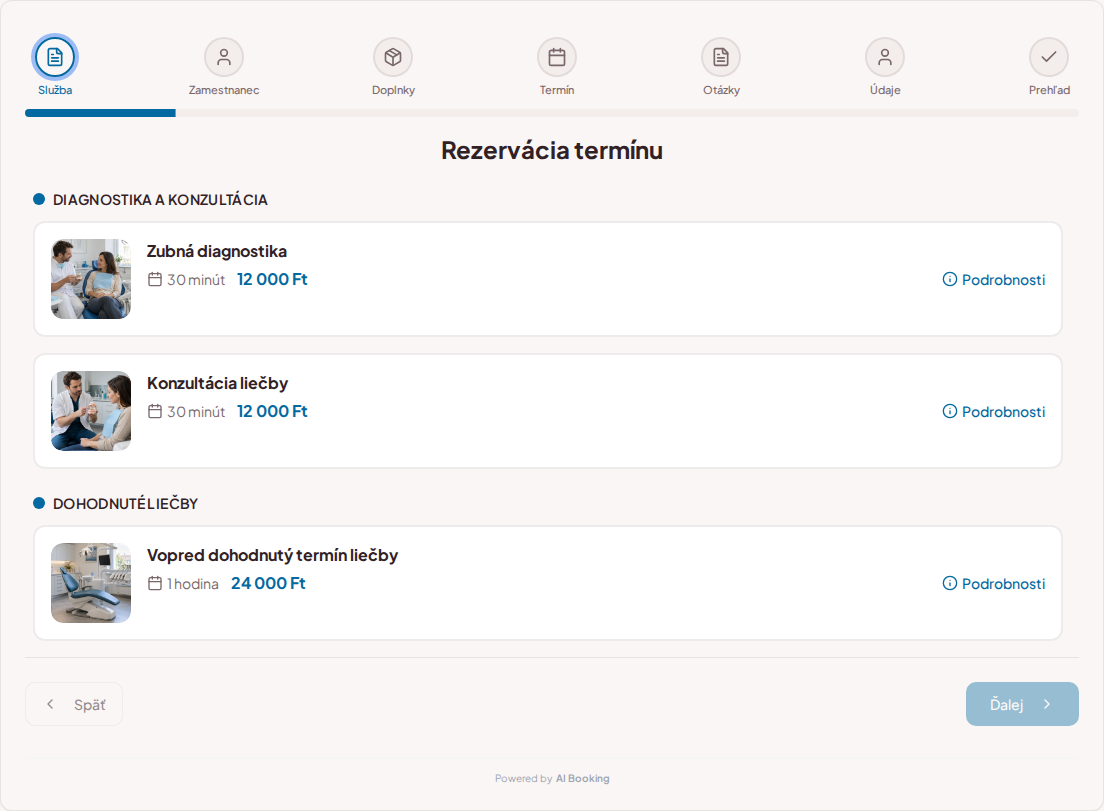Click the Konzultácia liečby service title
Image resolution: width=1104 pixels, height=811 pixels.
[x=218, y=383]
